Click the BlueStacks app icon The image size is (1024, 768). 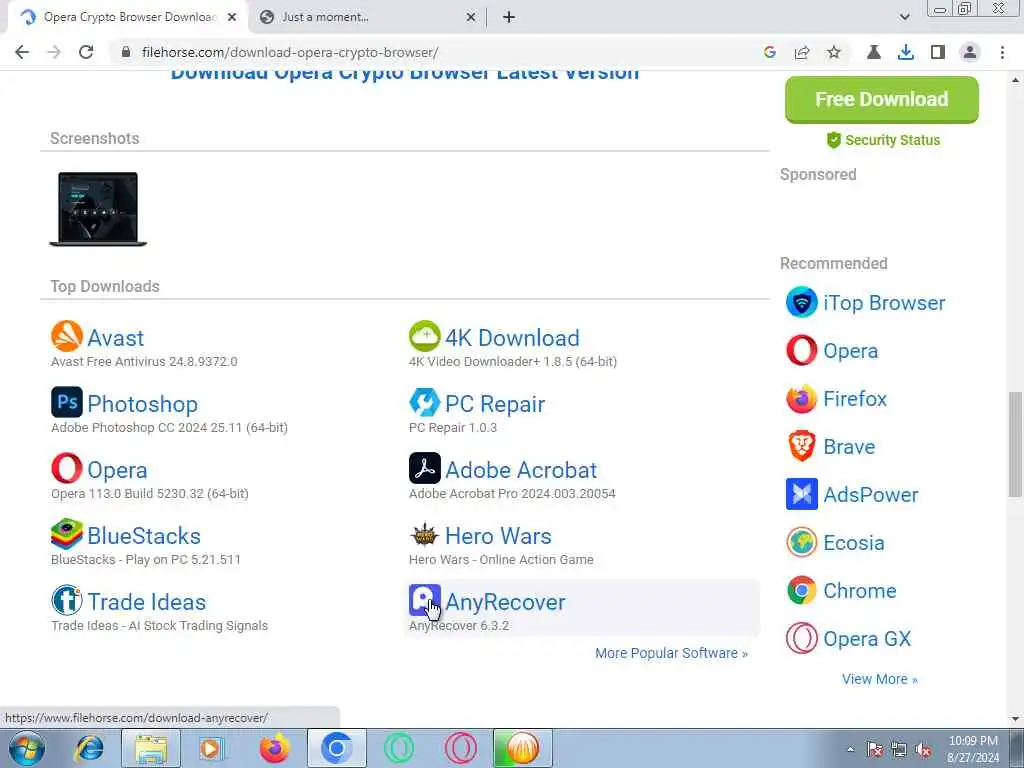[67, 534]
